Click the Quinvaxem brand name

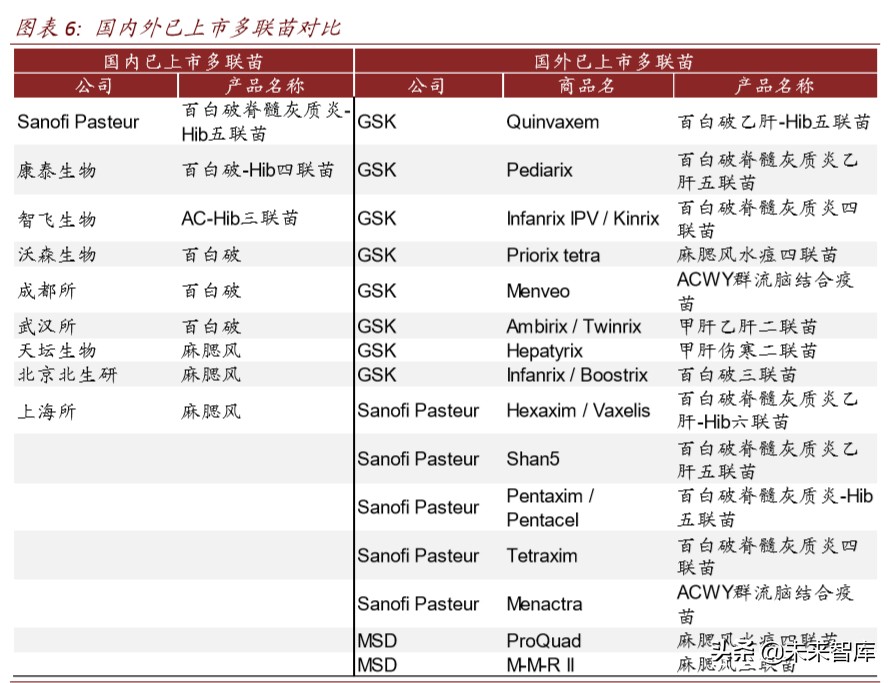pos(552,122)
